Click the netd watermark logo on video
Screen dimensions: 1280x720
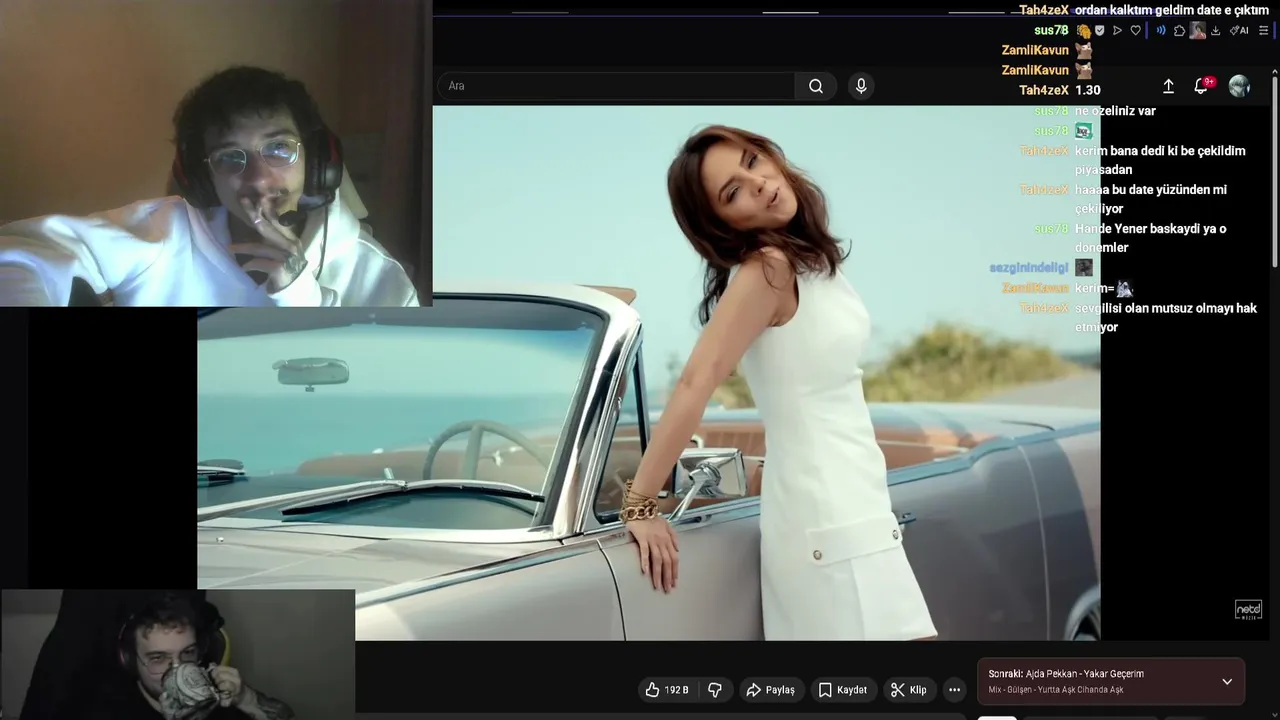point(1248,610)
